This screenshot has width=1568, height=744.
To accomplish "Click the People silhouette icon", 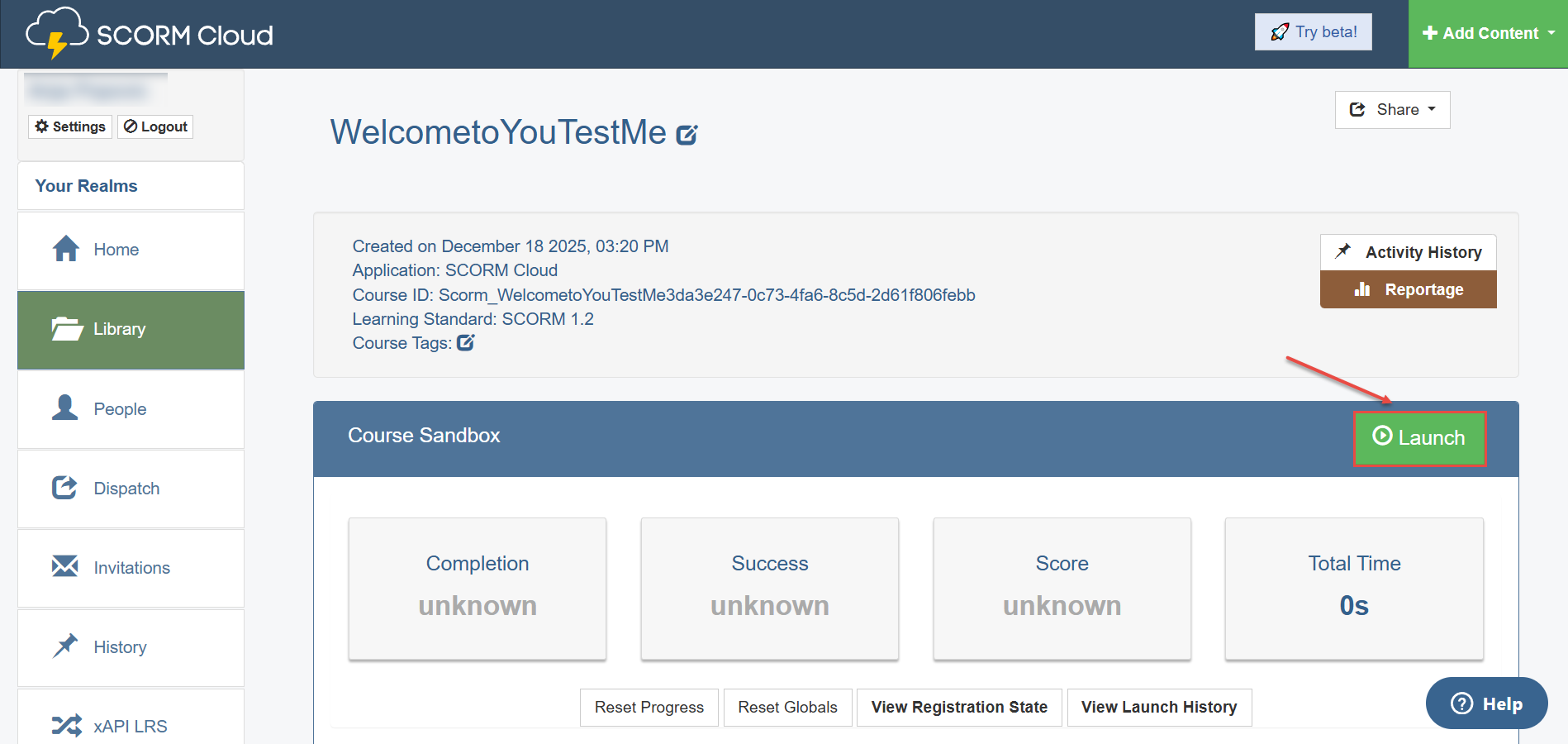I will (x=64, y=408).
